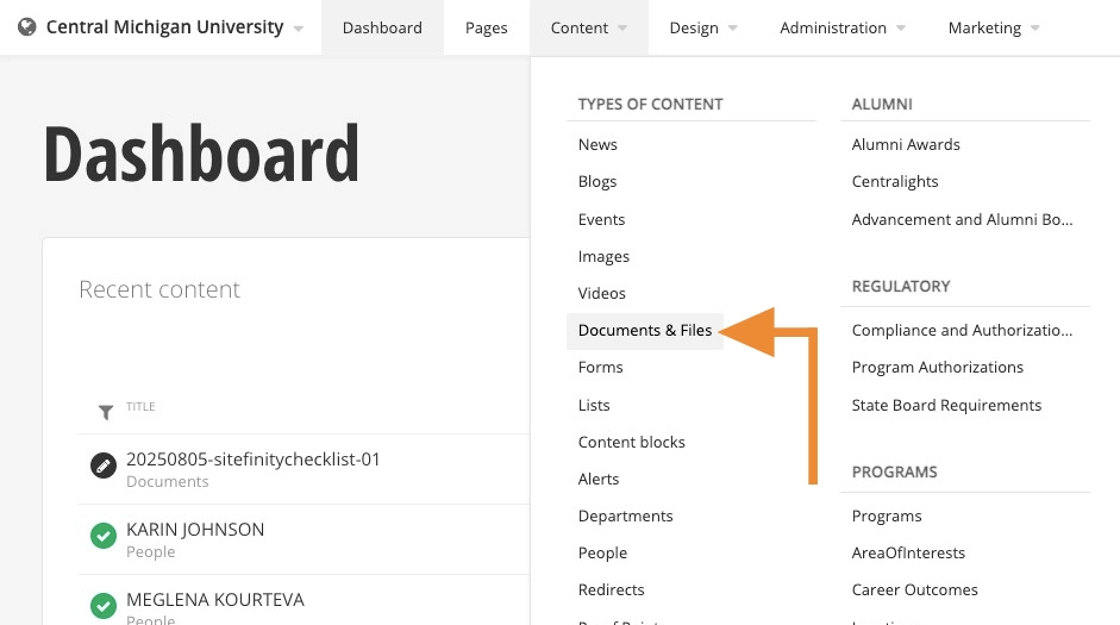Expand the Marketing menu arrow
Viewport: 1120px width, 625px height.
click(1035, 29)
